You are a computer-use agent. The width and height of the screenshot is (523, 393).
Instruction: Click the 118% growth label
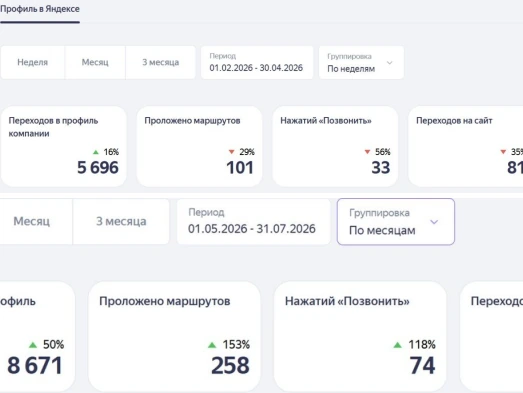click(x=422, y=345)
